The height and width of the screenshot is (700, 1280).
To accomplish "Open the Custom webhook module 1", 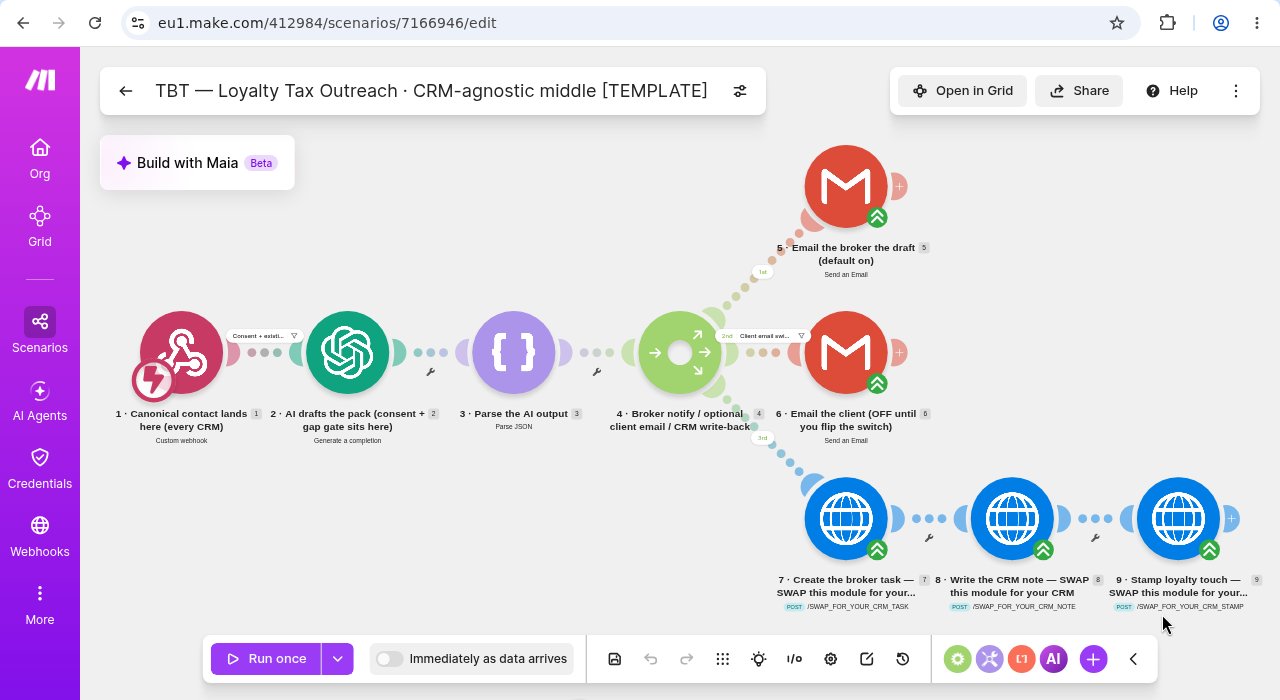I will [x=181, y=352].
